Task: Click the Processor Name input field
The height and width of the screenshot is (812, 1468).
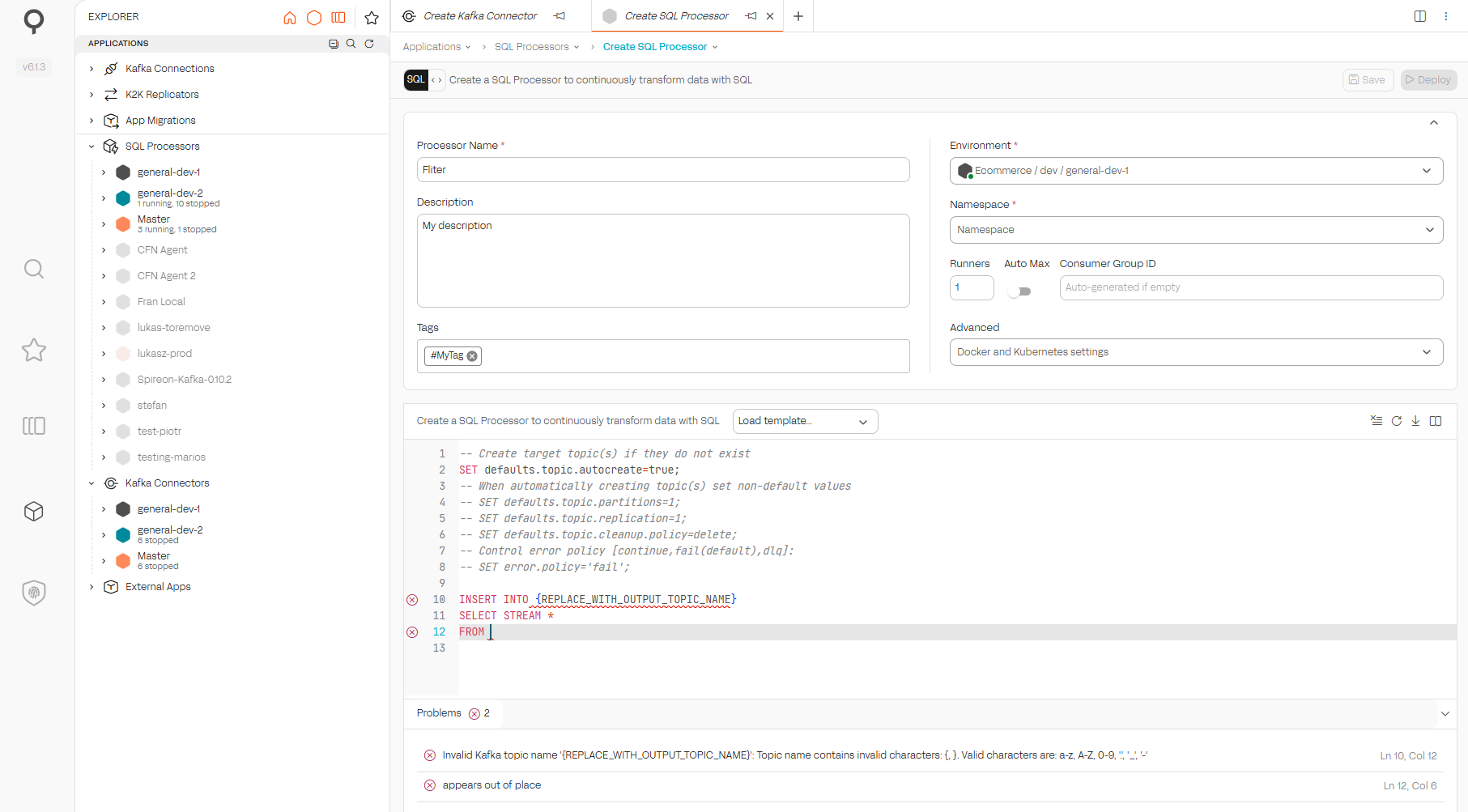Action: (x=662, y=170)
